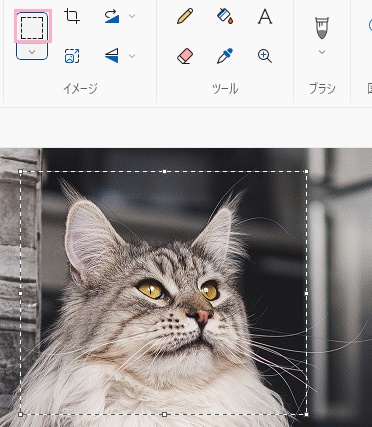Image resolution: width=372 pixels, height=427 pixels.
Task: Select the Pencil tool
Action: (185, 16)
